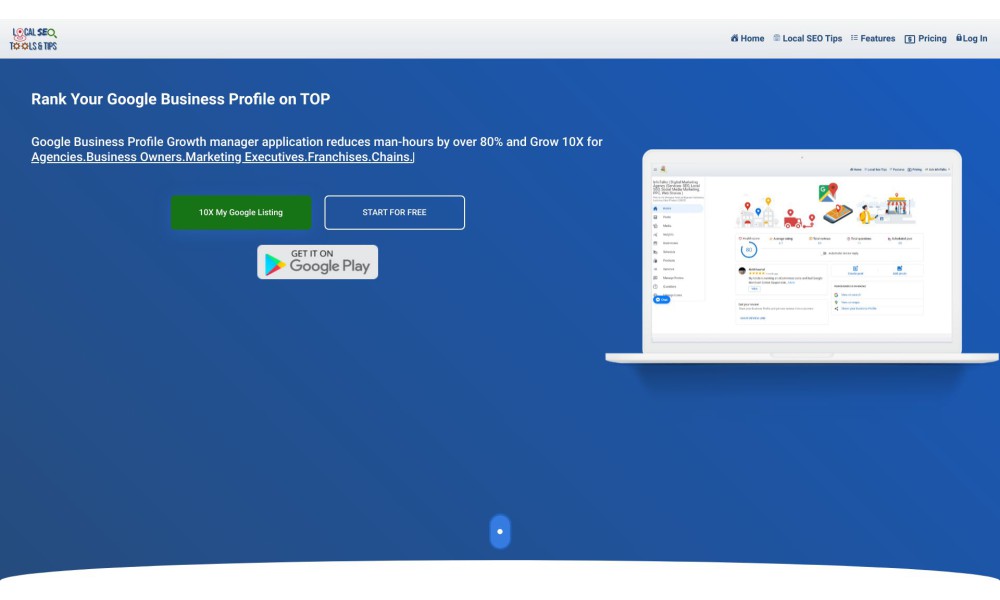
Task: Click the Google Play triangle logo
Action: pyautogui.click(x=274, y=264)
